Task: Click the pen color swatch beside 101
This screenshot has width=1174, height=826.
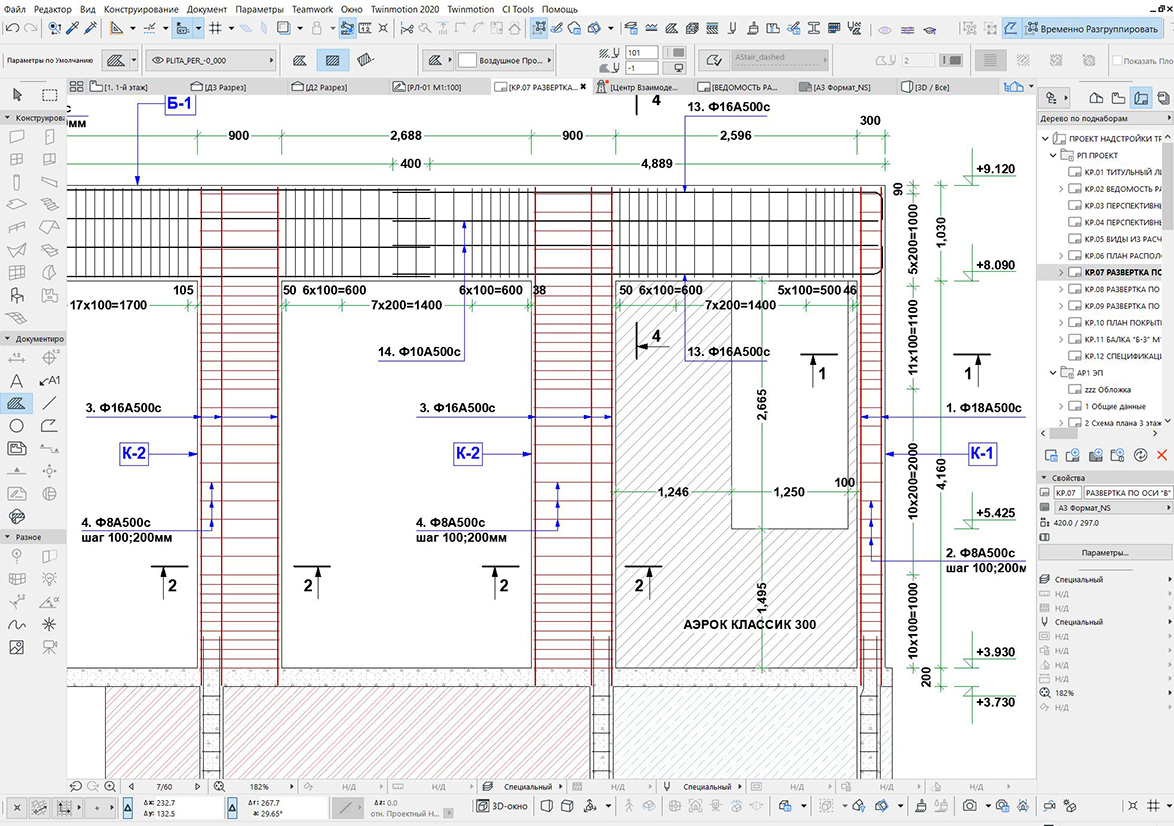Action: pos(675,52)
